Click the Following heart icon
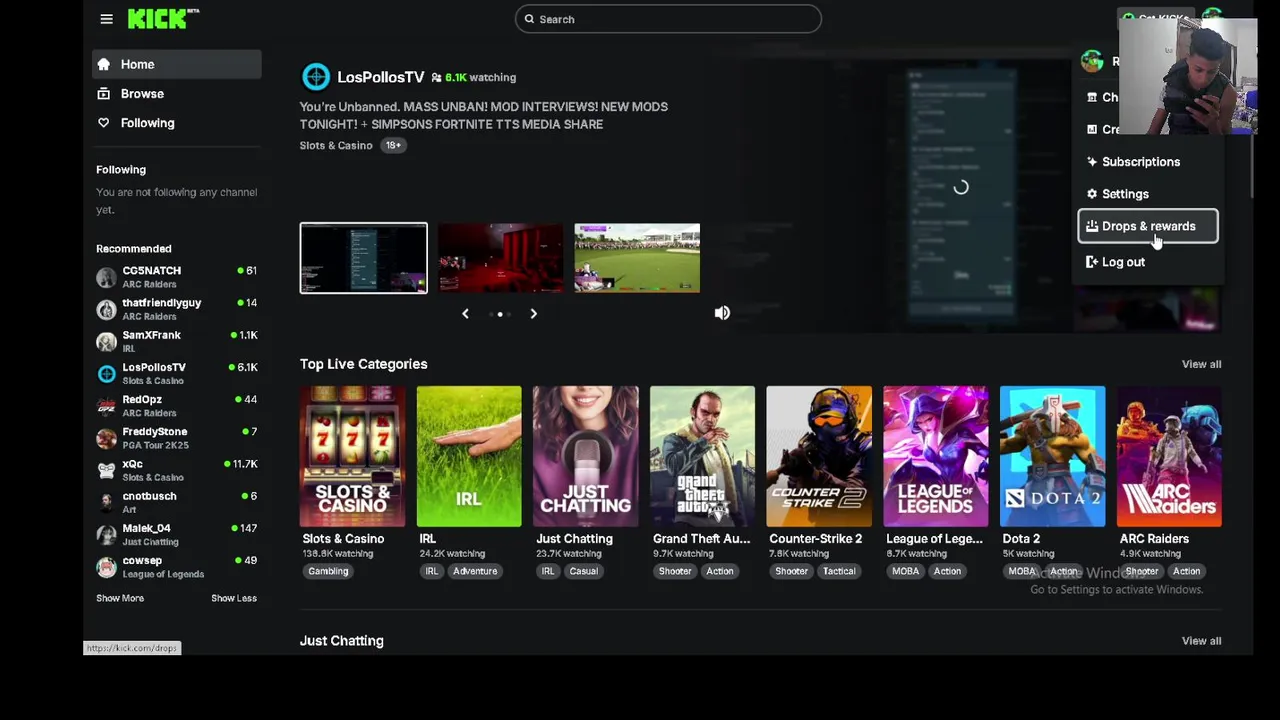The height and width of the screenshot is (720, 1280). click(x=103, y=123)
